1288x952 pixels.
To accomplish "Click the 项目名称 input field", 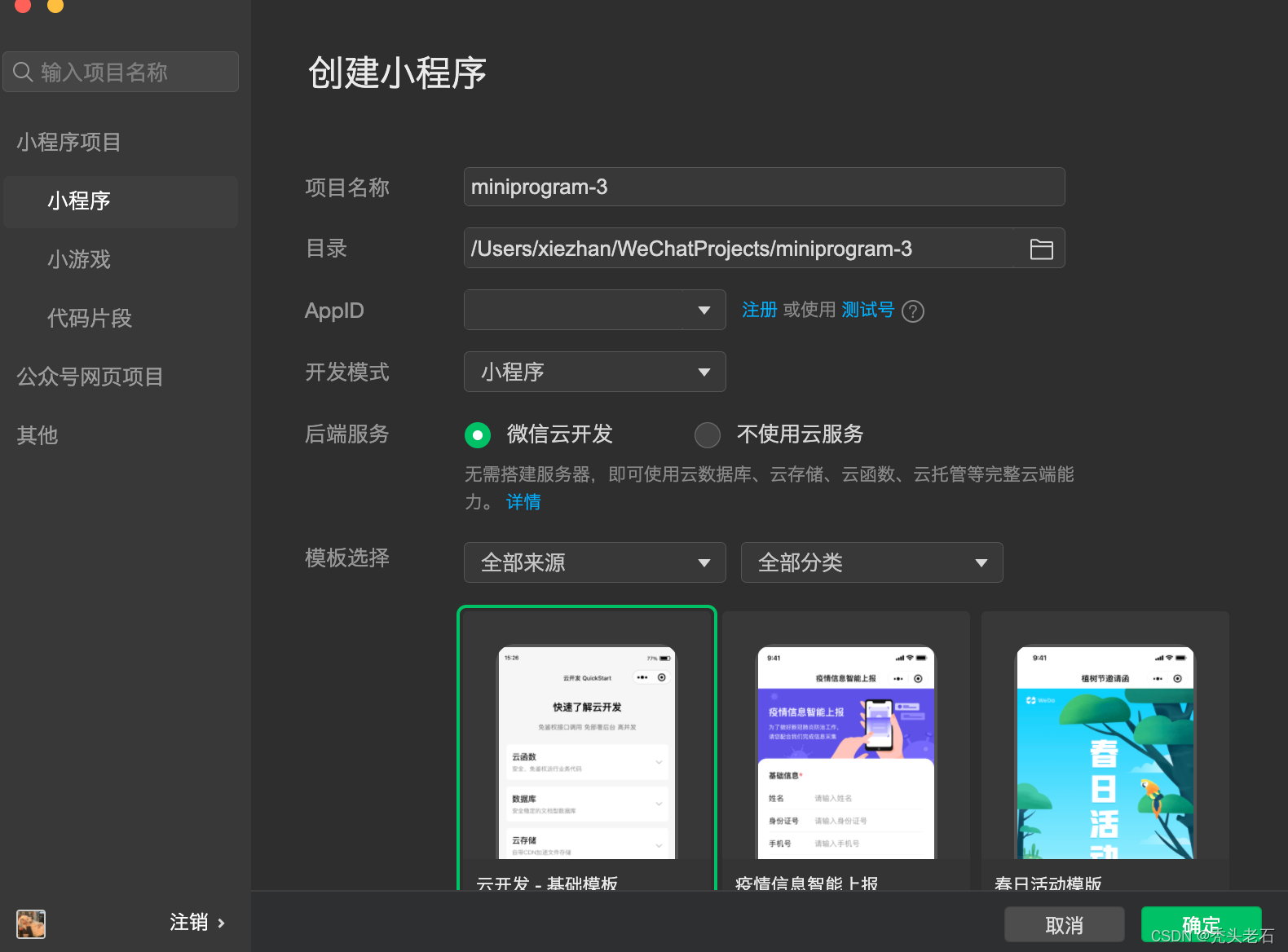I will click(x=765, y=187).
